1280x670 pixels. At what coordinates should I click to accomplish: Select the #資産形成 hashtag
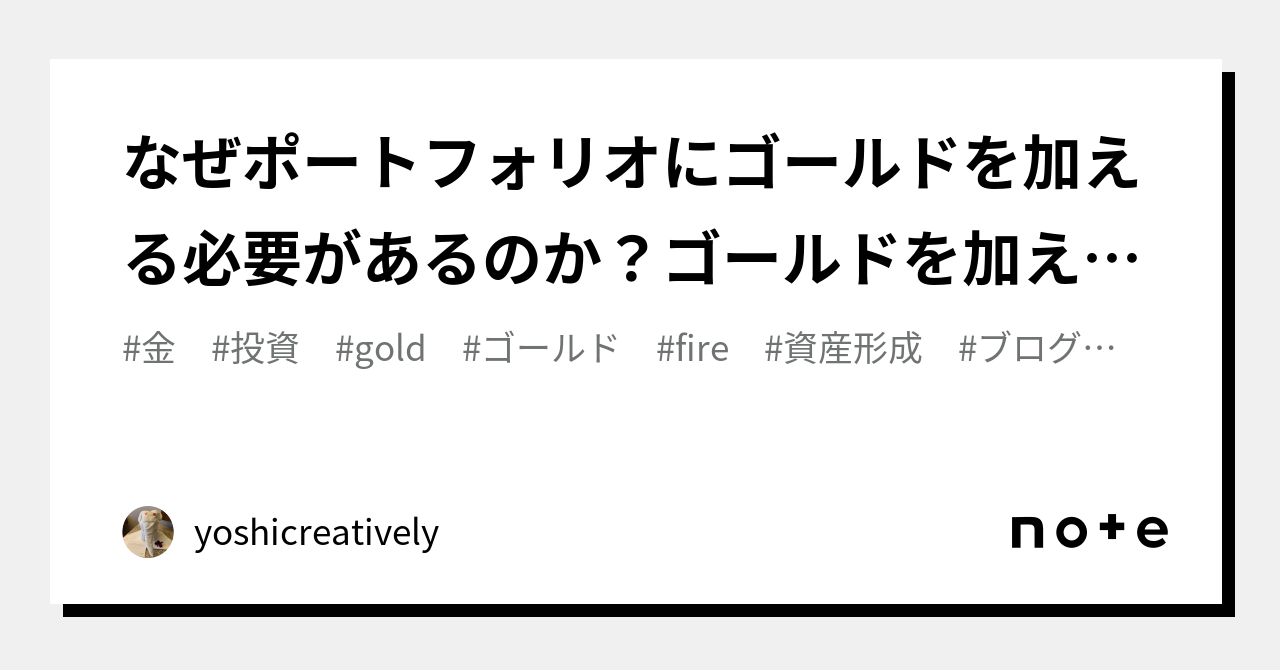(x=843, y=349)
